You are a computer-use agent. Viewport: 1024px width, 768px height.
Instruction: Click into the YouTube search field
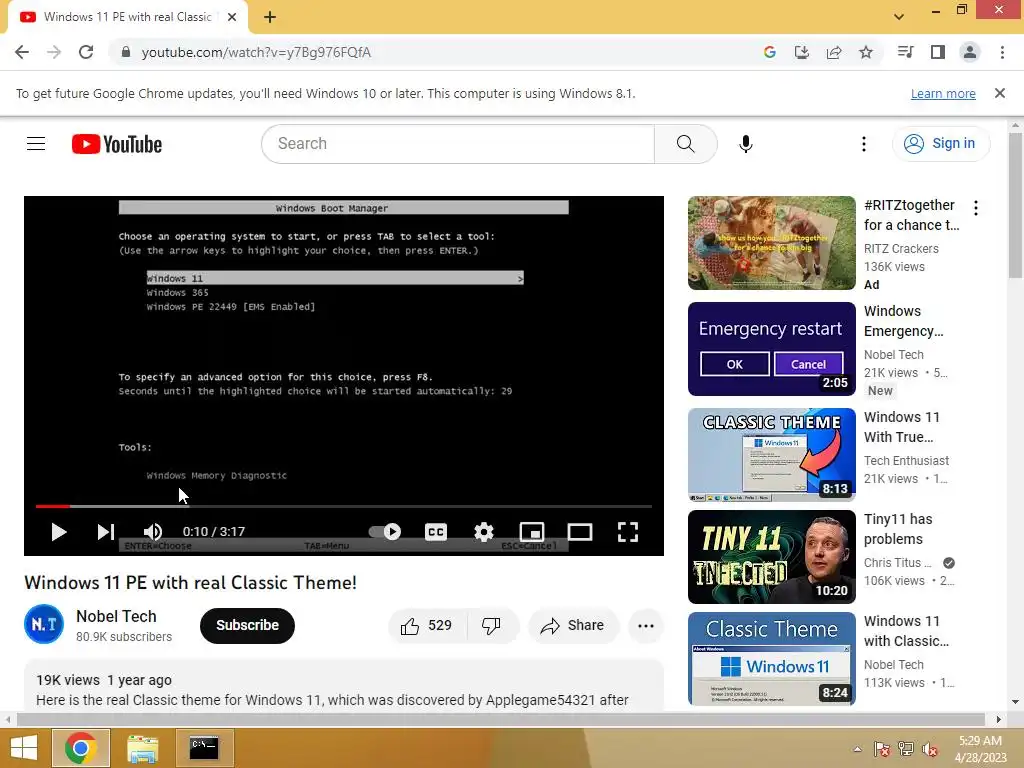click(458, 144)
